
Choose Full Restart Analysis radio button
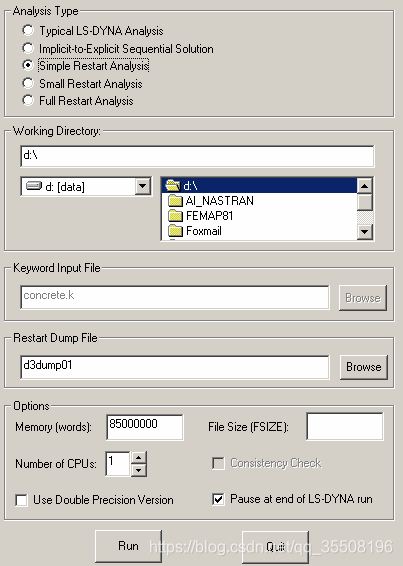point(28,100)
